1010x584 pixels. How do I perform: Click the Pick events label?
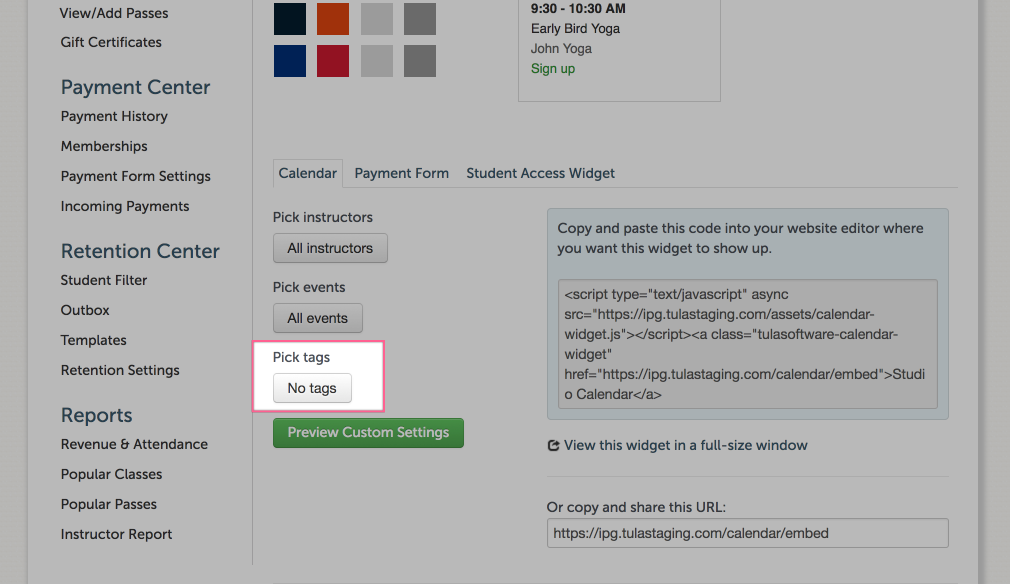tap(309, 287)
